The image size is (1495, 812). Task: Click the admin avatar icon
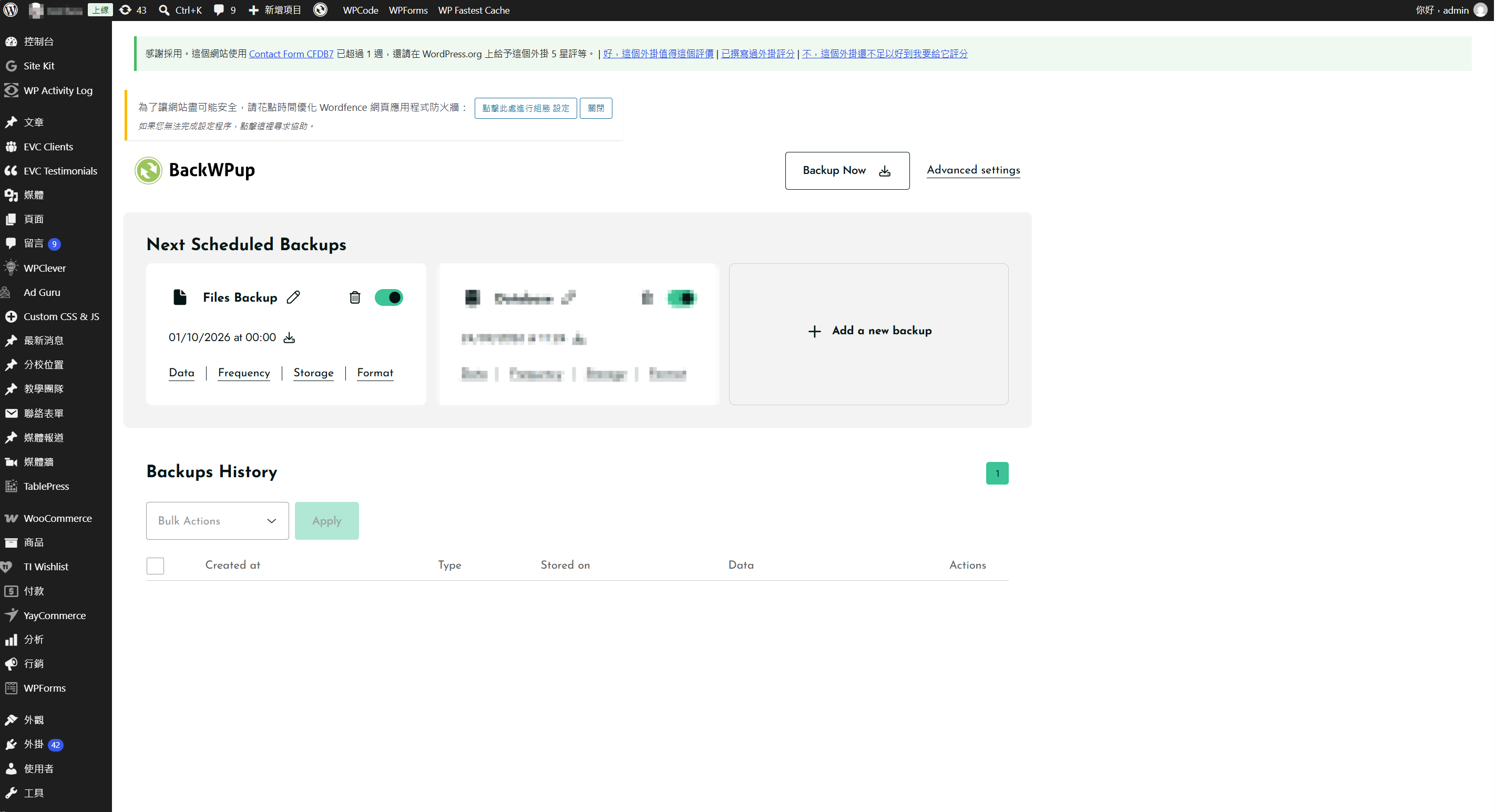1480,10
